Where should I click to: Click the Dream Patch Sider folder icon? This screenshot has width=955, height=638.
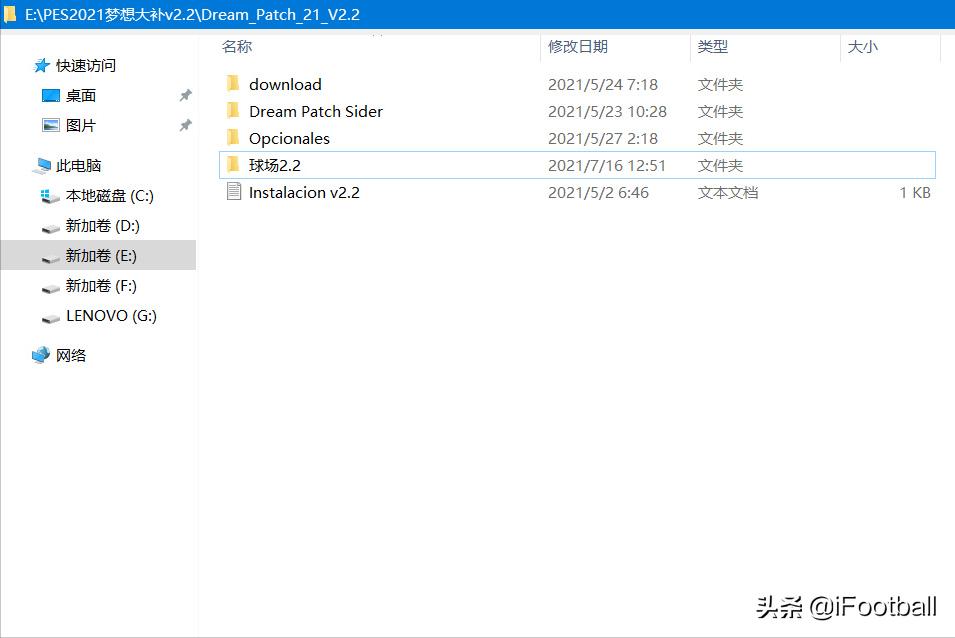coord(233,111)
